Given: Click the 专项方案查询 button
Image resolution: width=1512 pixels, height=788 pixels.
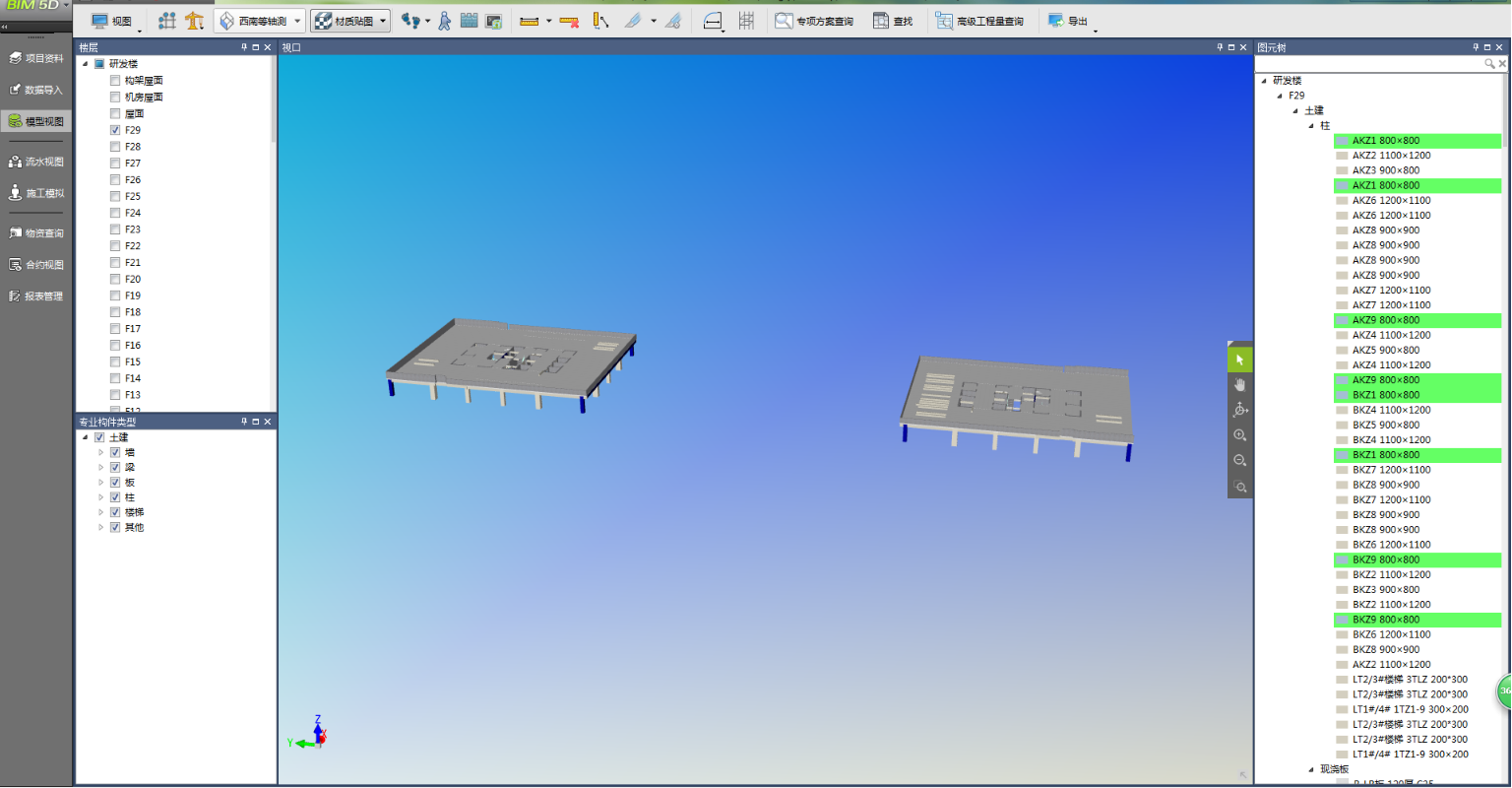Looking at the screenshot, I should [814, 21].
